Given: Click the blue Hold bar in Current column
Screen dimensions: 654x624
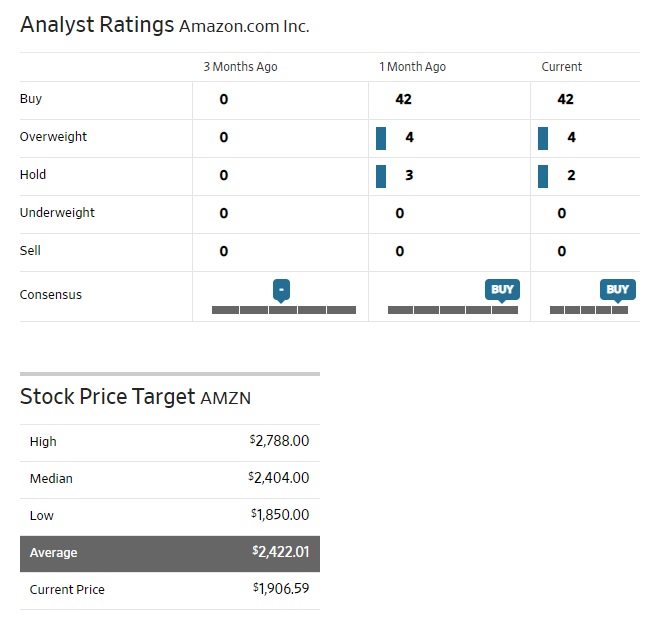Looking at the screenshot, I should (x=543, y=176).
